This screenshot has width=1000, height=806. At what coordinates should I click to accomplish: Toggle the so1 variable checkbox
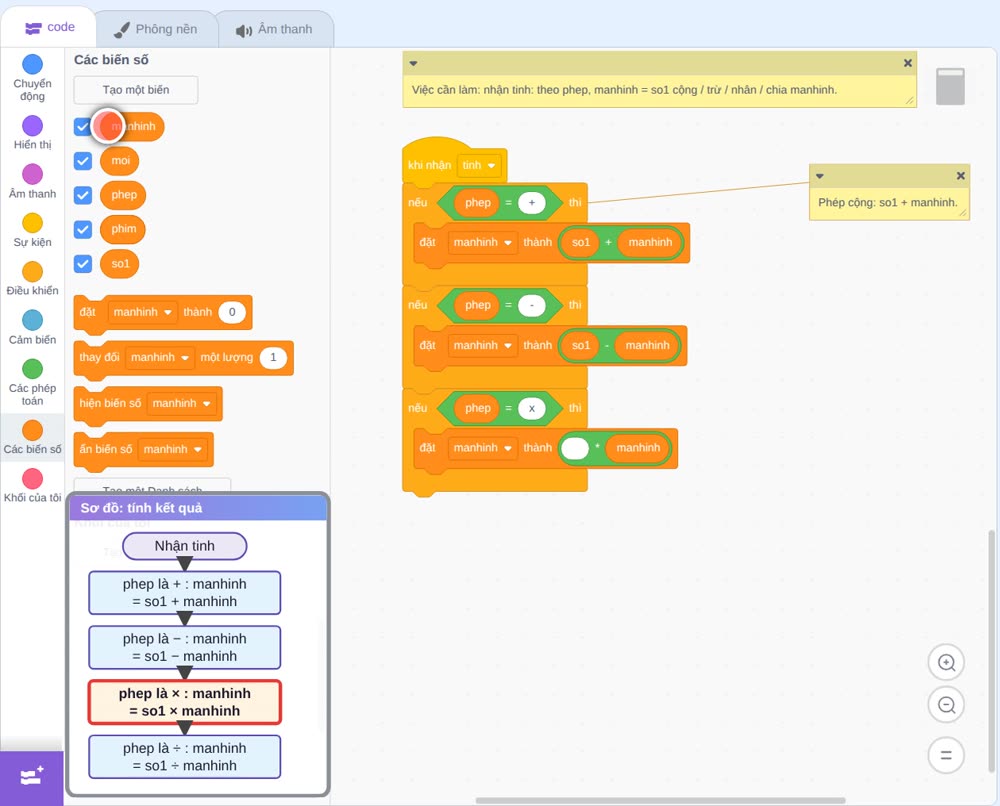83,264
